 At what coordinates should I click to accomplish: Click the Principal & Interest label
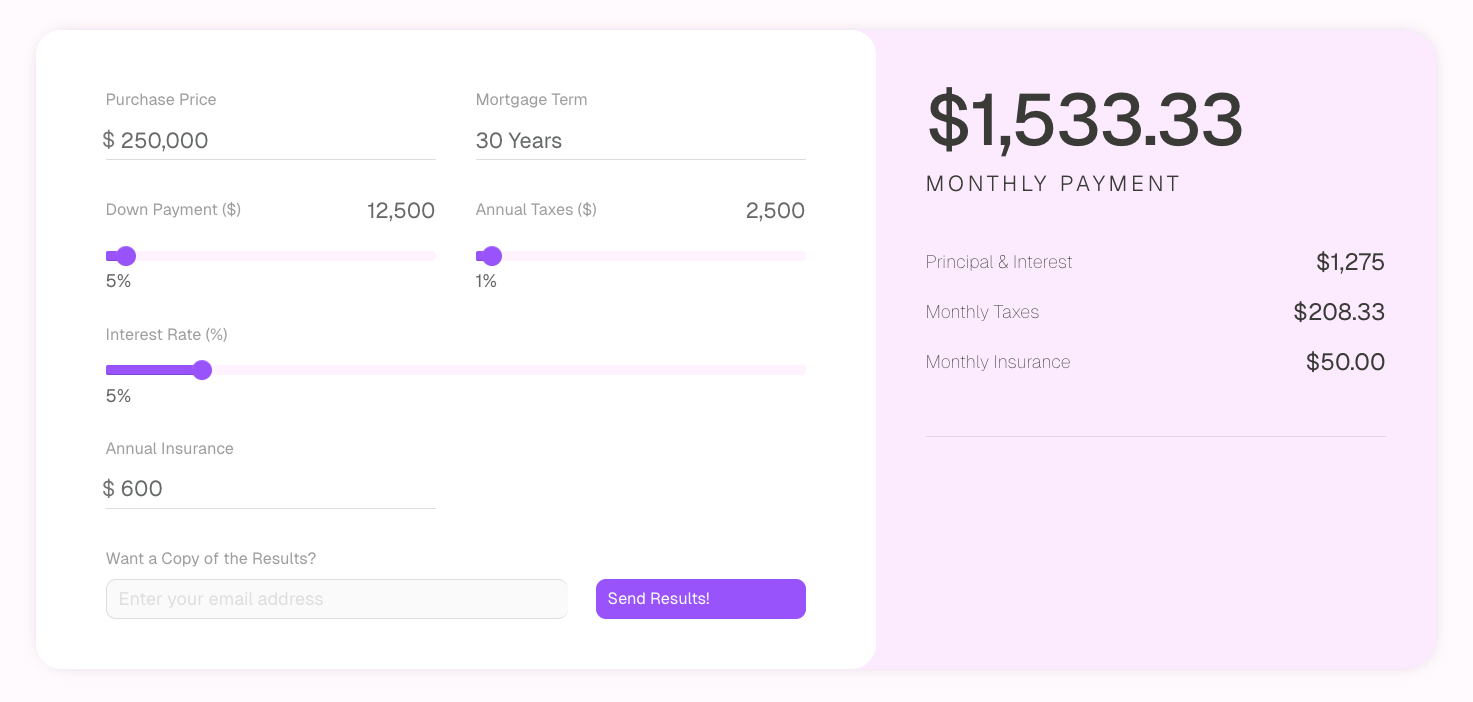point(998,262)
